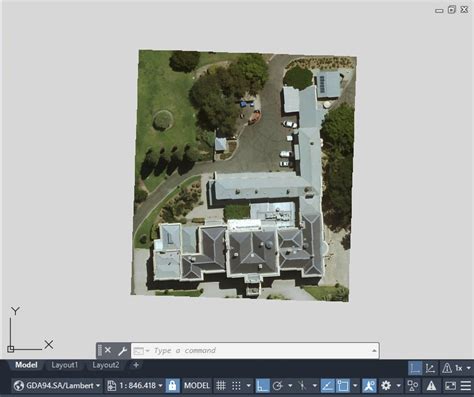Toggle 2D object snap icon

point(343,386)
